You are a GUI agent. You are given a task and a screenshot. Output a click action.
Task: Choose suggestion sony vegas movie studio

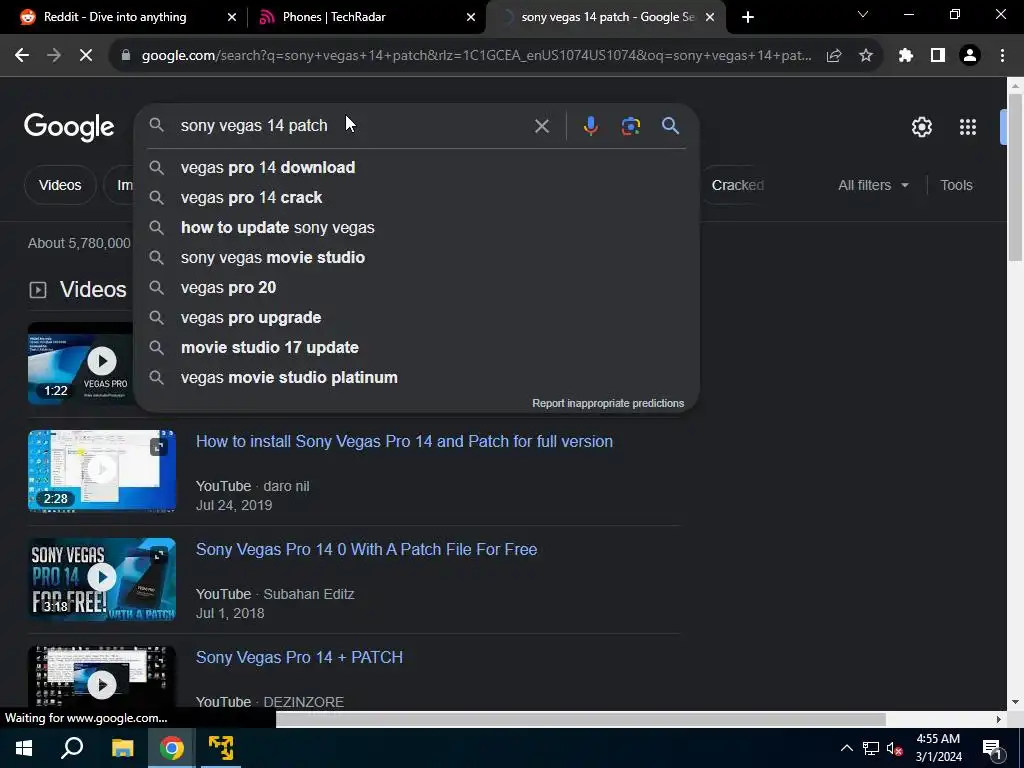pos(417,257)
